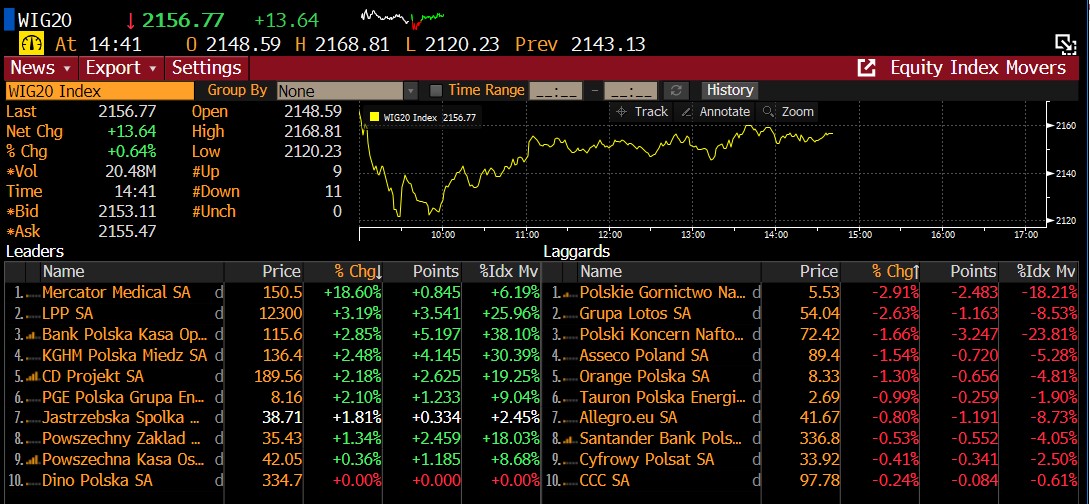Click the Laggards Points column header
The image size is (1090, 504).
point(960,272)
